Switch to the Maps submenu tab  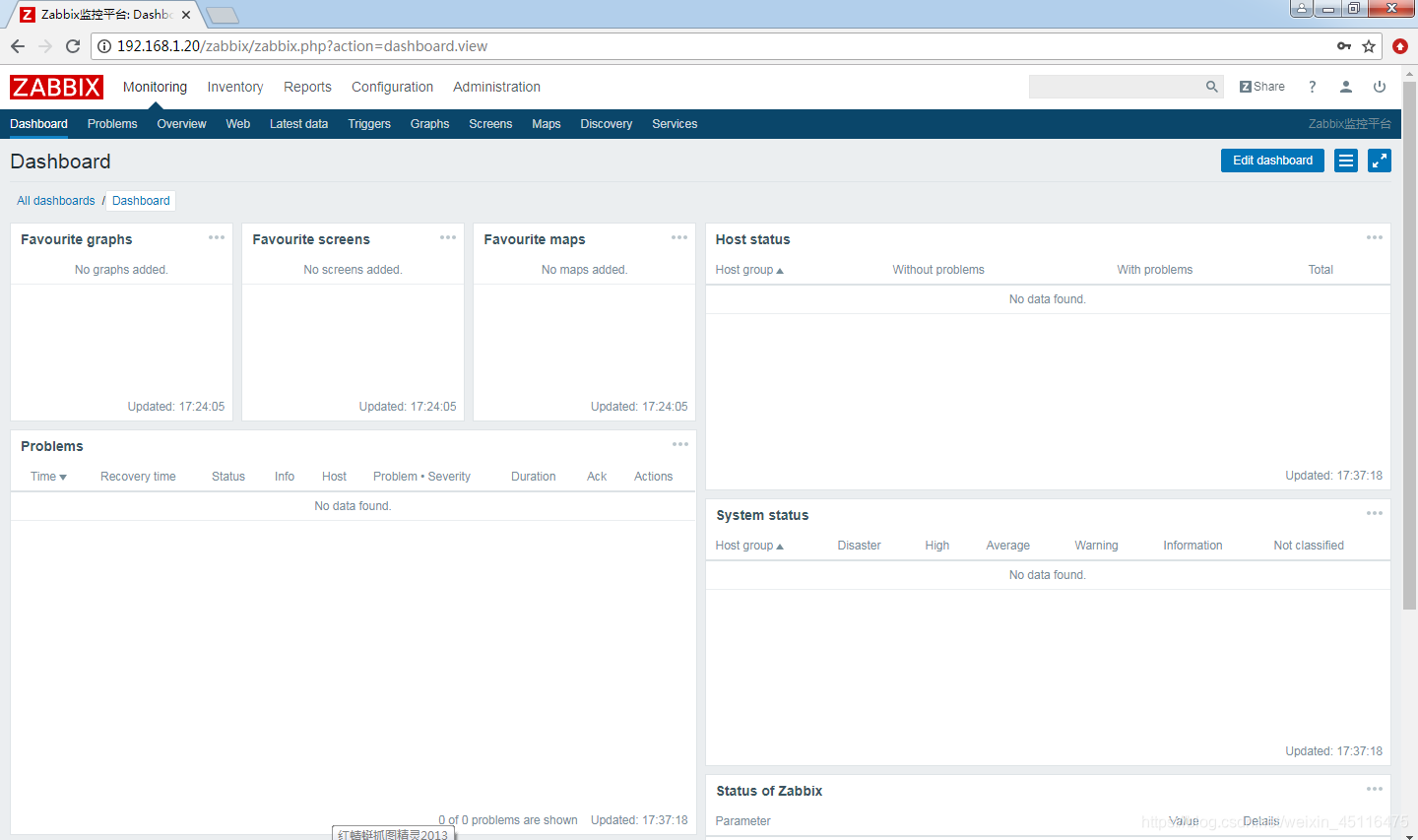pyautogui.click(x=547, y=124)
